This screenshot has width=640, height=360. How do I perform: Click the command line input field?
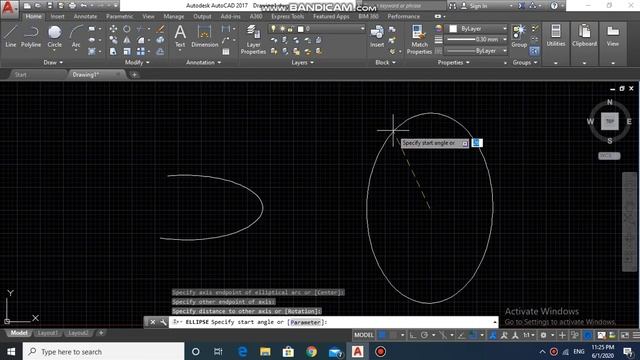[333, 322]
